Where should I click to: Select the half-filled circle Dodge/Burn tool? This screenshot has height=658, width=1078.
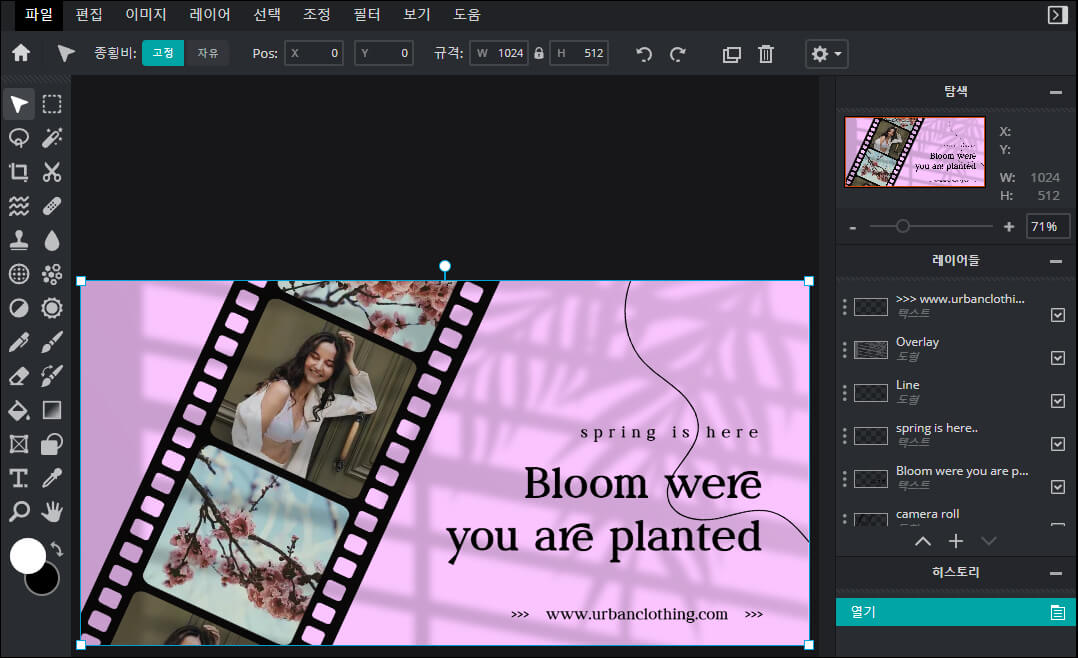point(19,308)
